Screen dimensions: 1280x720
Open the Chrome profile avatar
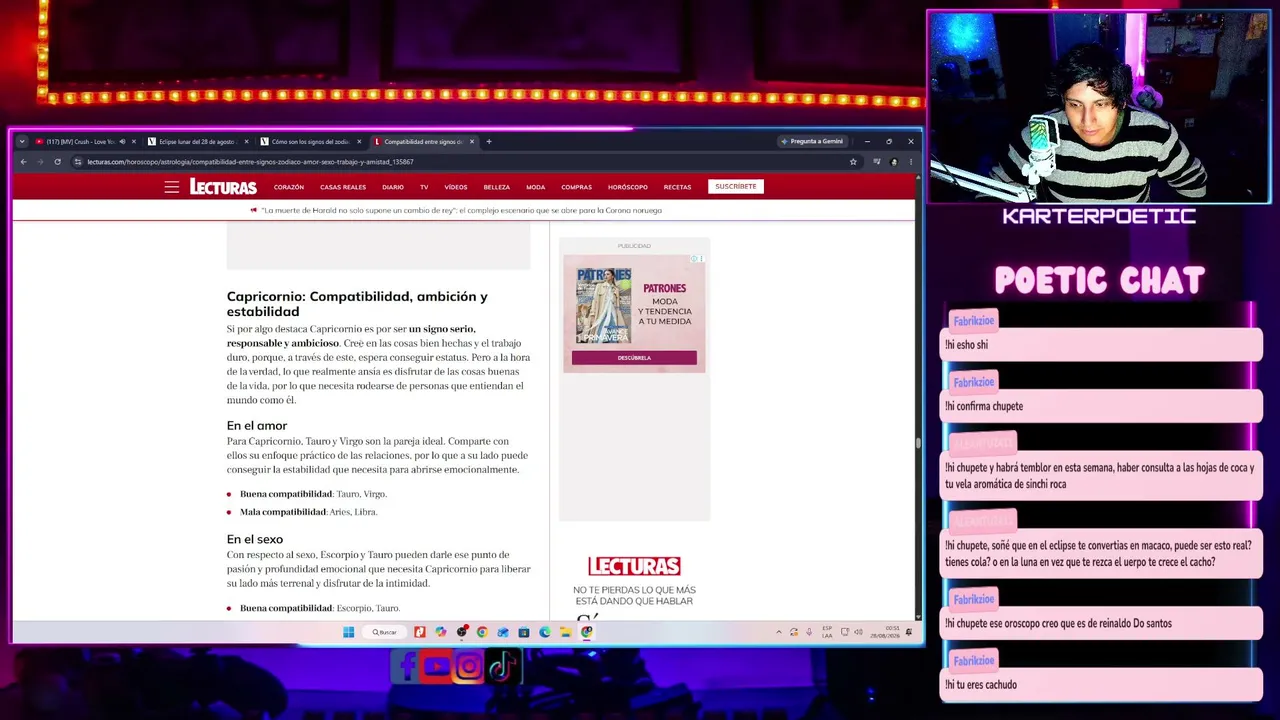[894, 162]
